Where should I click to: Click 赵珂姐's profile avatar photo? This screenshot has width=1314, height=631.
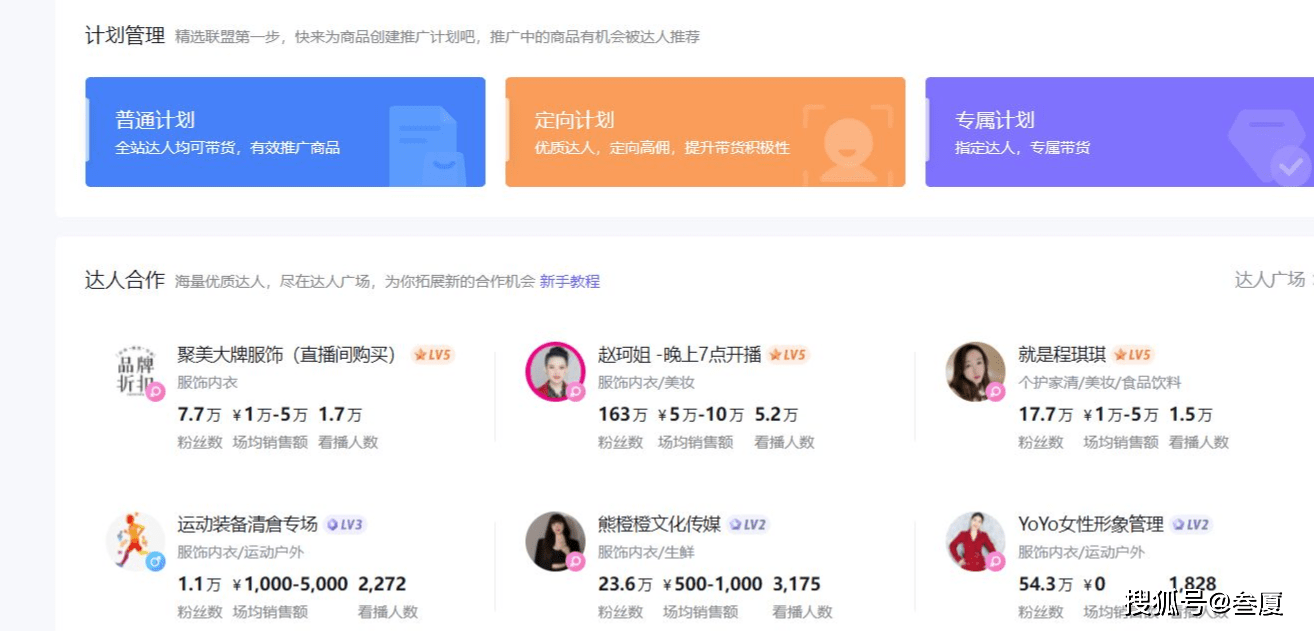point(555,371)
